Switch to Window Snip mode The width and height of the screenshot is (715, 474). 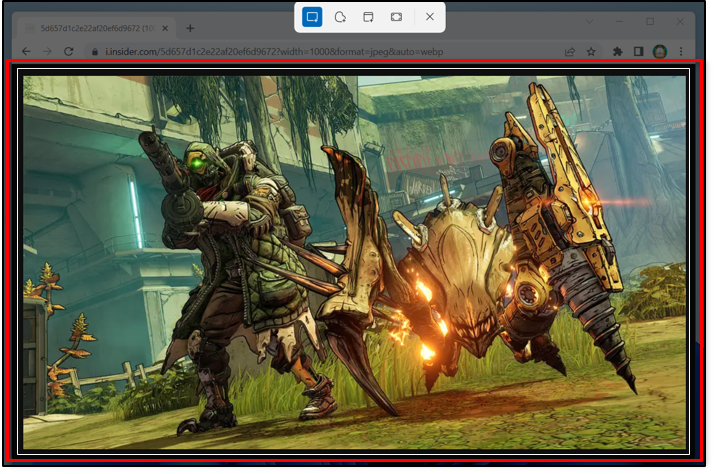(x=368, y=17)
